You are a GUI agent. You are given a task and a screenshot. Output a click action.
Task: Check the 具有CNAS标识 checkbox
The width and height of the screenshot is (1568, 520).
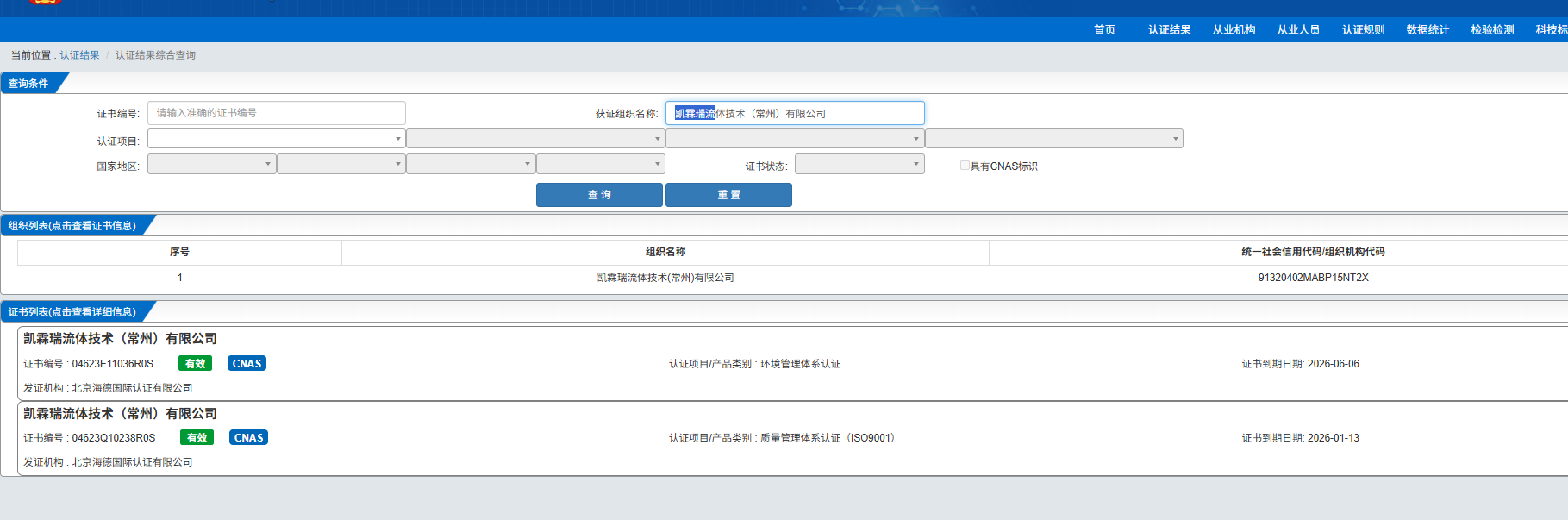click(965, 166)
